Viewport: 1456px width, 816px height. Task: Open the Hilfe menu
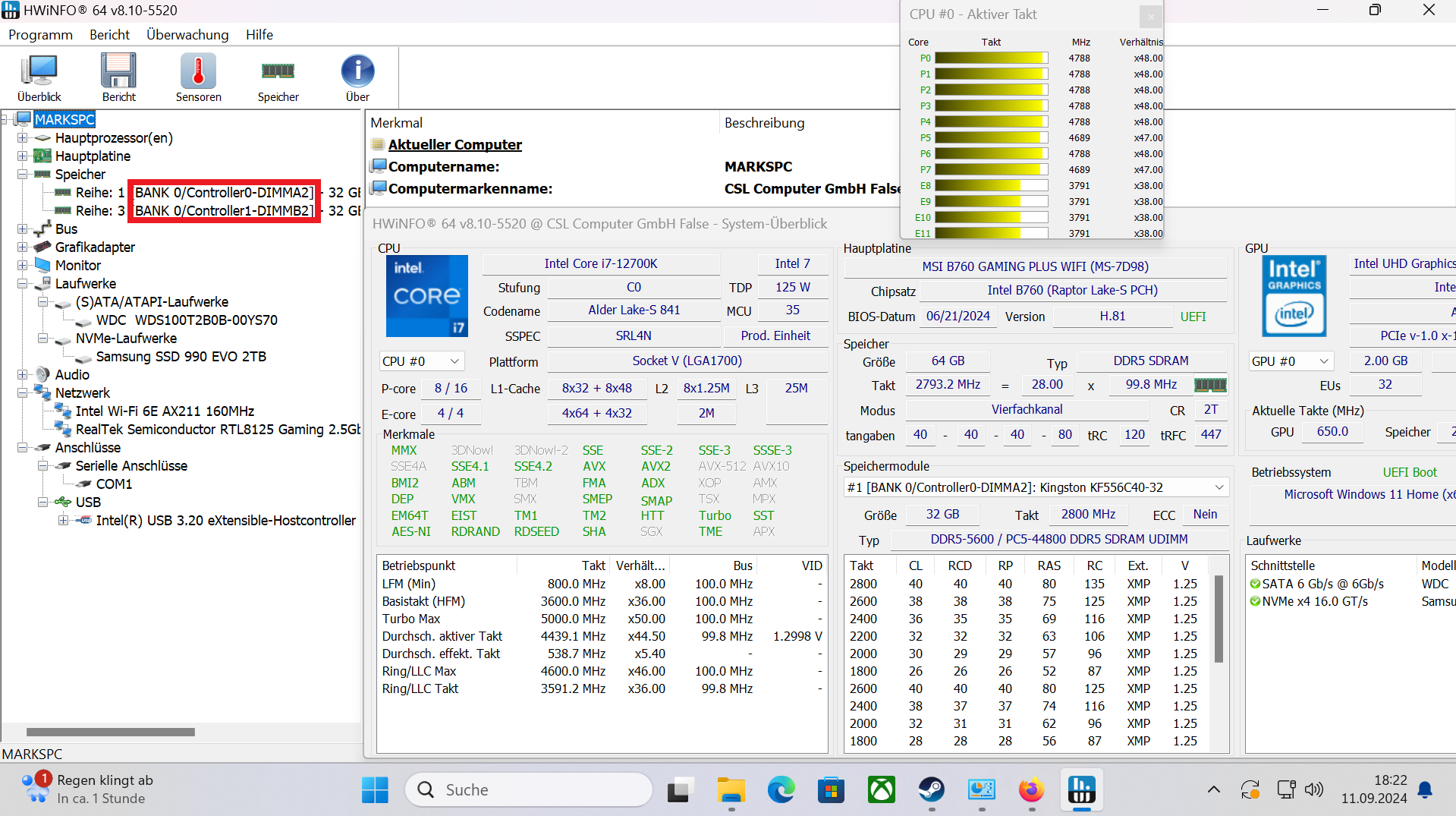point(259,35)
